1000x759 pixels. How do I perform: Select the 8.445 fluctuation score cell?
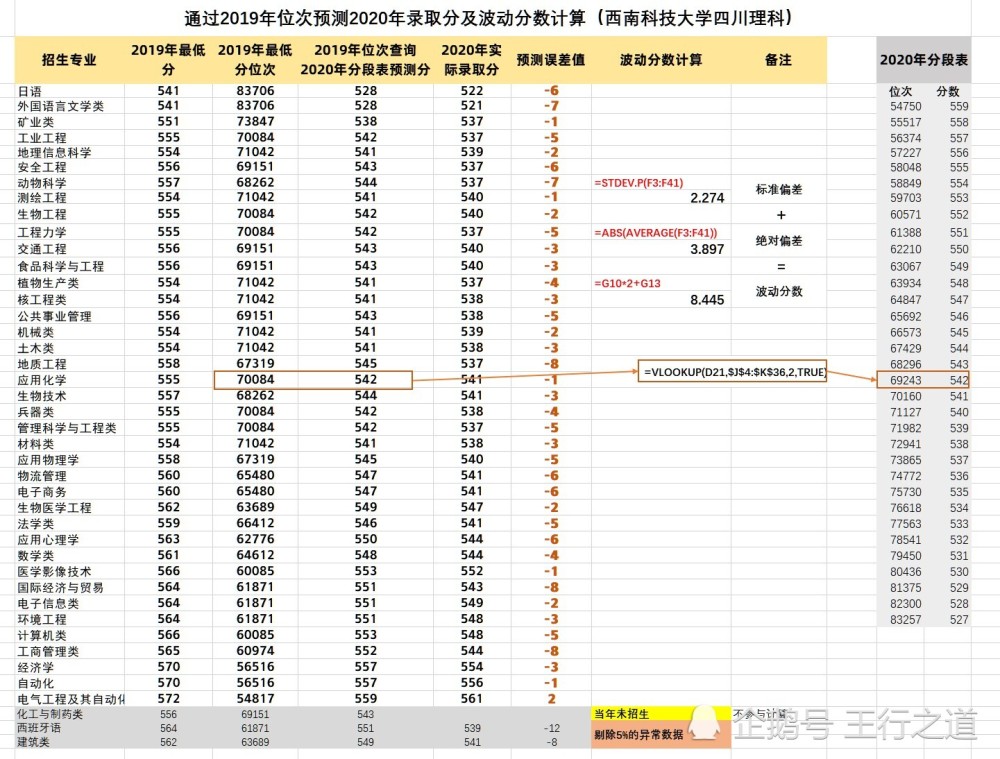[x=707, y=300]
